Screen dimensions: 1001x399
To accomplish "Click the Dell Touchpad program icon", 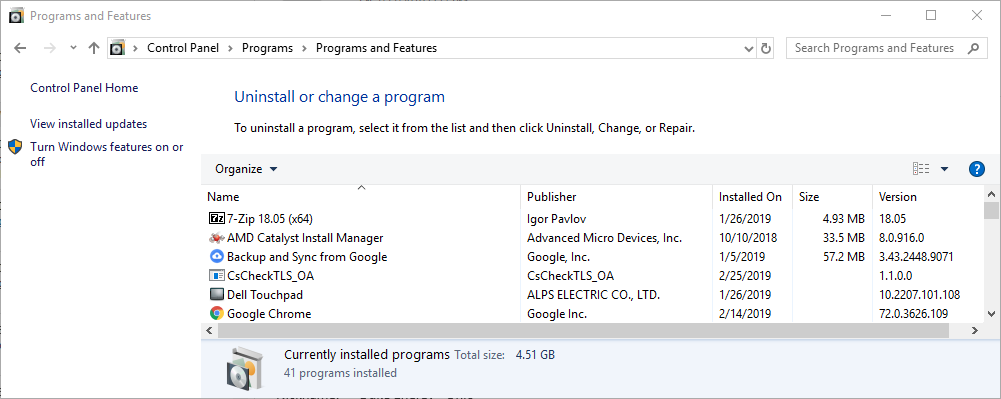I will point(217,295).
